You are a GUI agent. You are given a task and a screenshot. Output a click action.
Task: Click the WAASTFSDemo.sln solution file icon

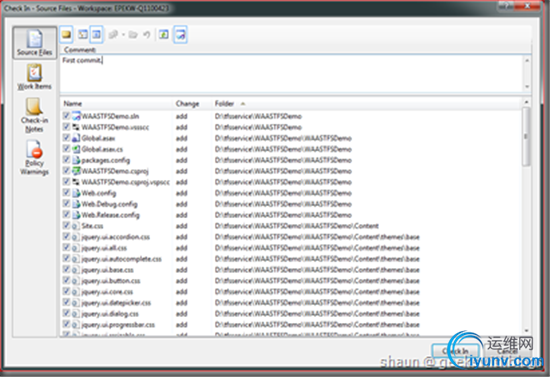coord(76,116)
